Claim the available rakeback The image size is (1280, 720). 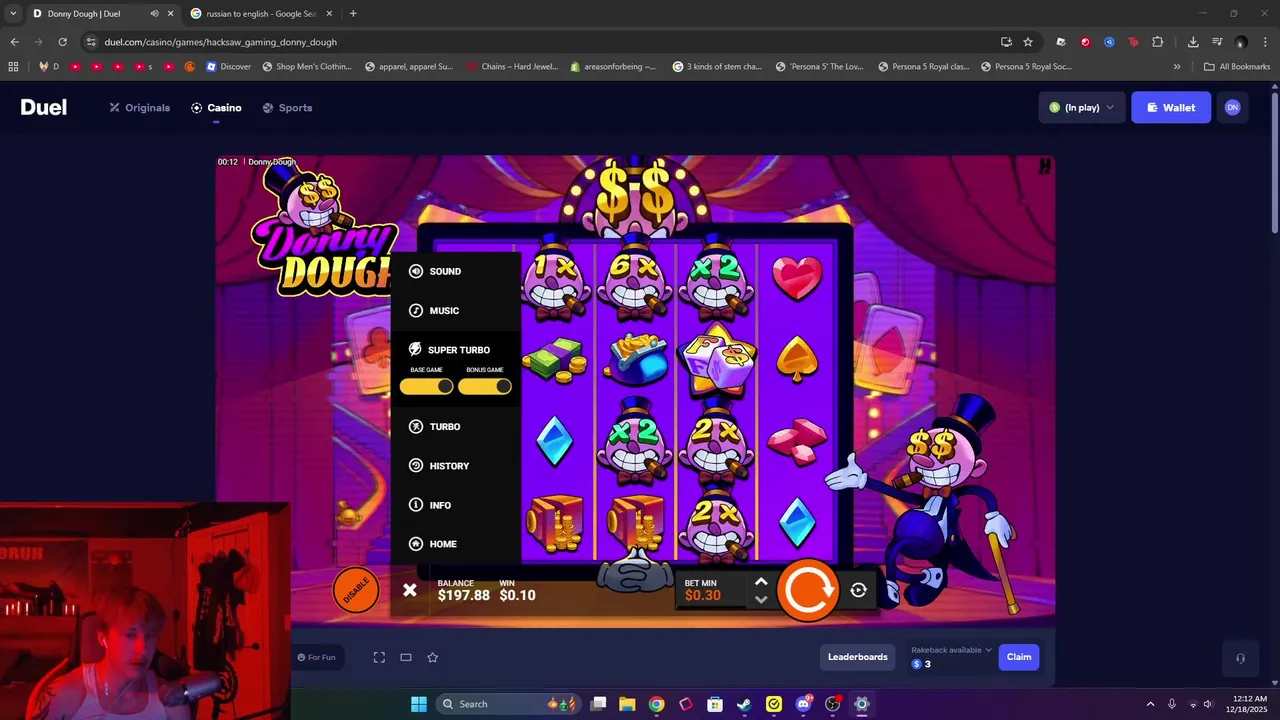[1019, 657]
